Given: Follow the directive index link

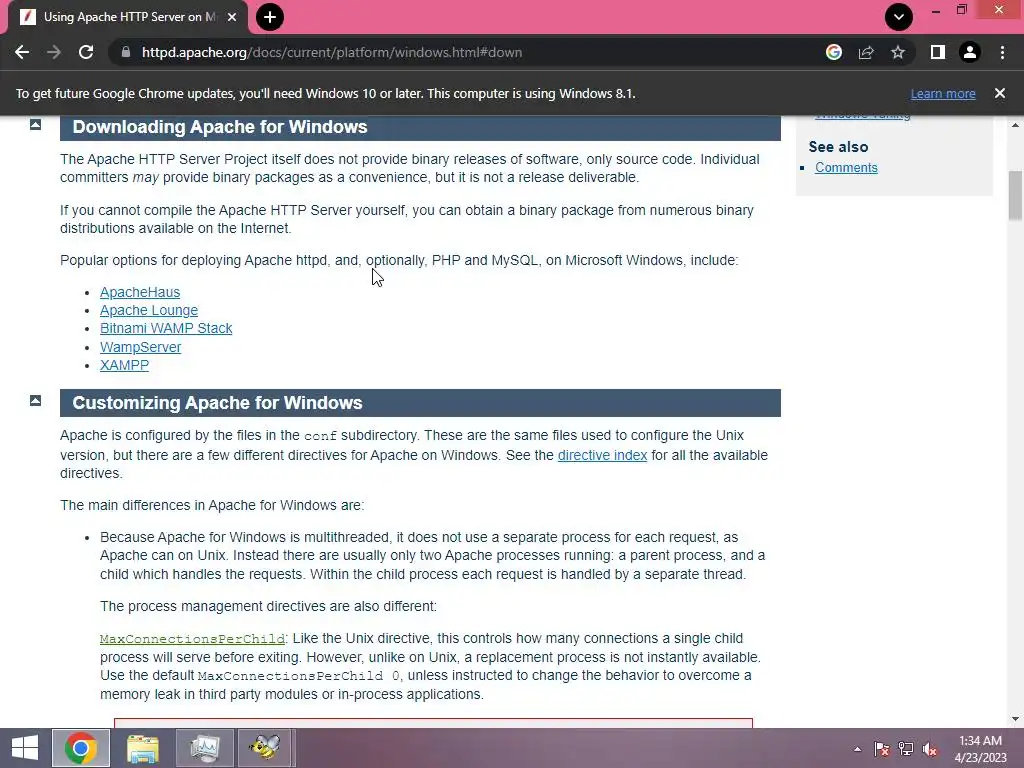Looking at the screenshot, I should point(602,455).
